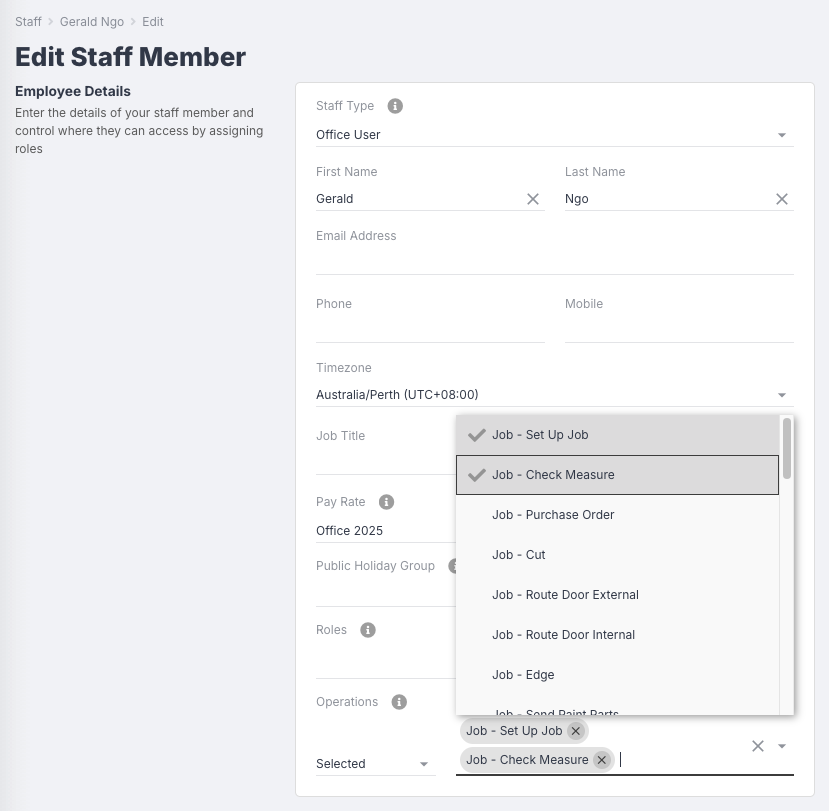Select Job - Purchase Order option
The image size is (829, 811).
pyautogui.click(x=553, y=515)
